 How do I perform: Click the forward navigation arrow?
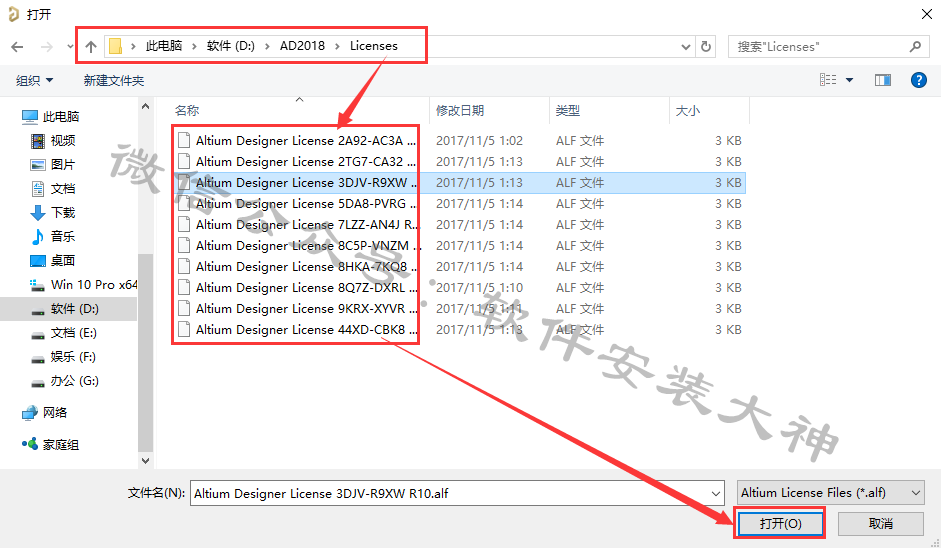coord(46,46)
